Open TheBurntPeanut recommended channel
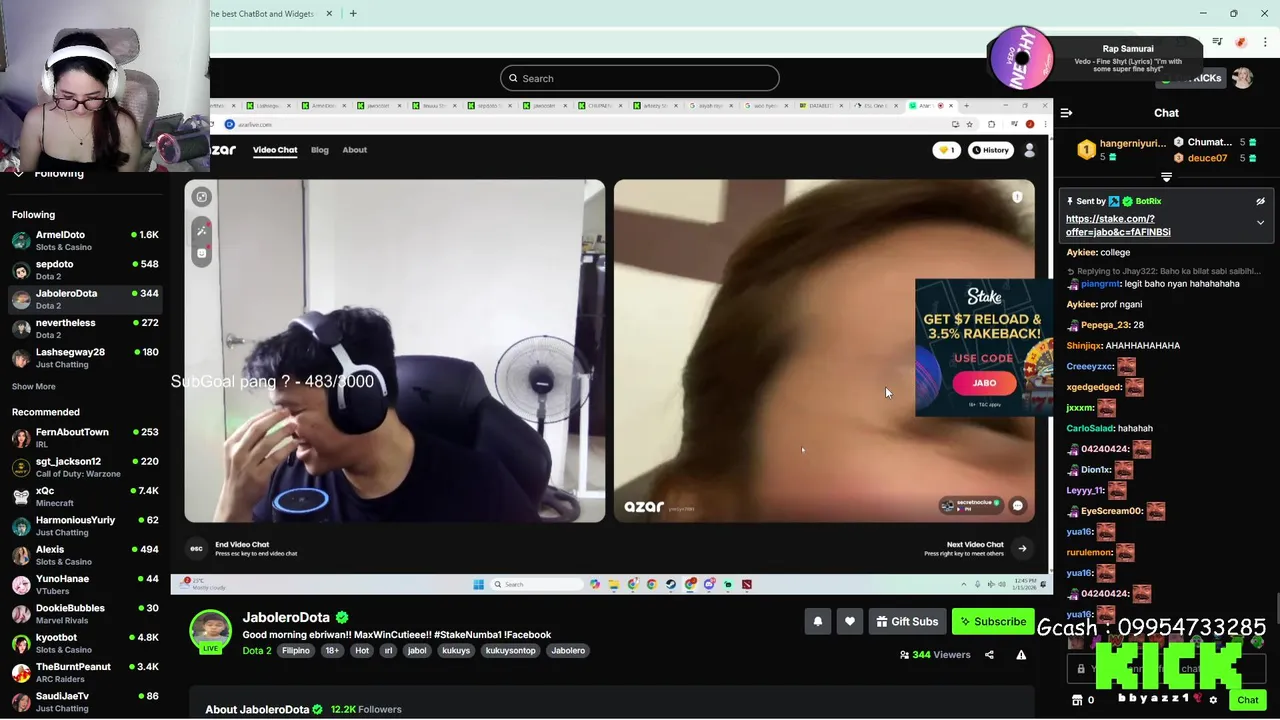Image resolution: width=1280 pixels, height=720 pixels. pos(85,672)
